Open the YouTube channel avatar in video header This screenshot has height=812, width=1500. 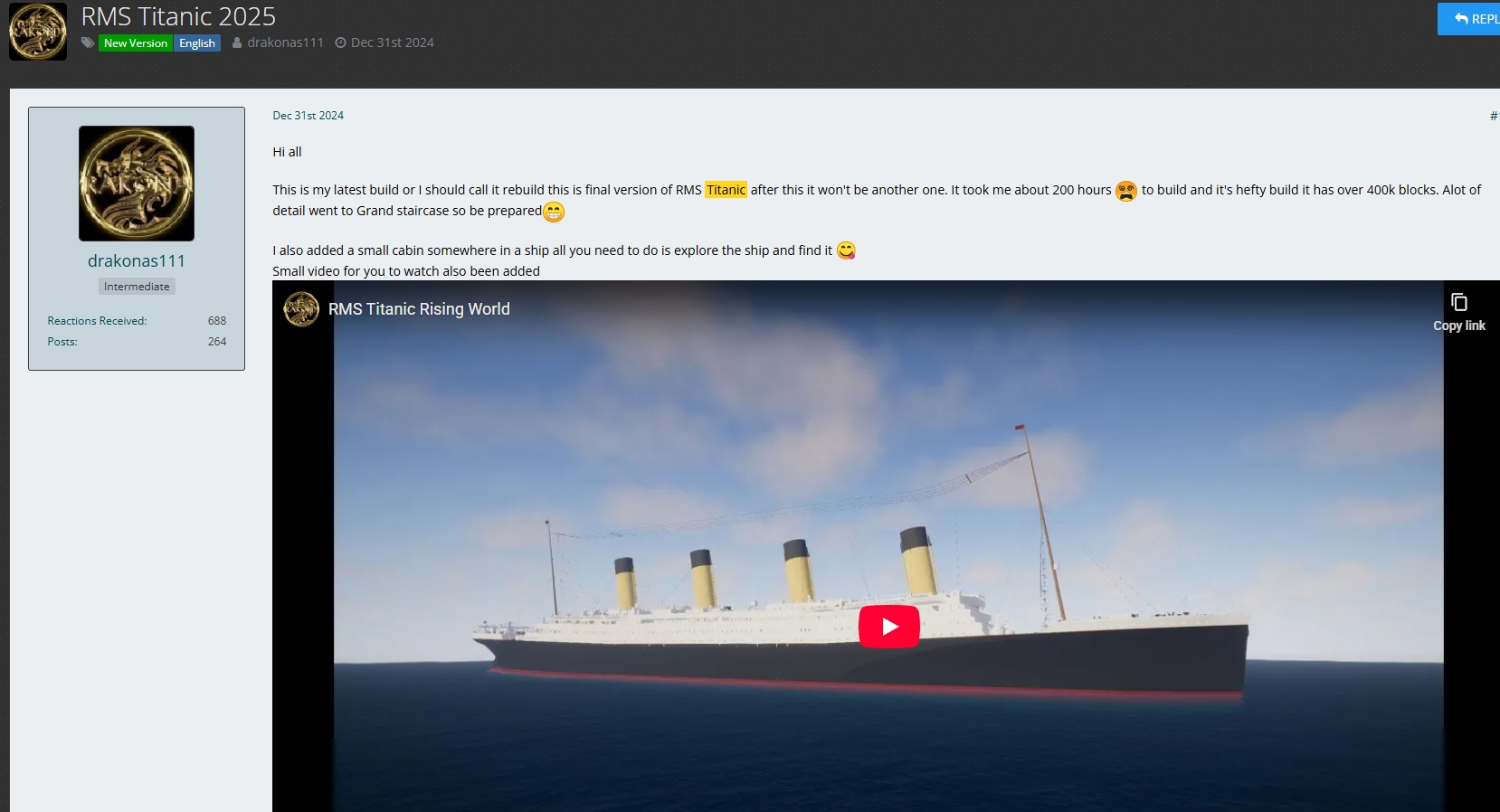pyautogui.click(x=301, y=309)
